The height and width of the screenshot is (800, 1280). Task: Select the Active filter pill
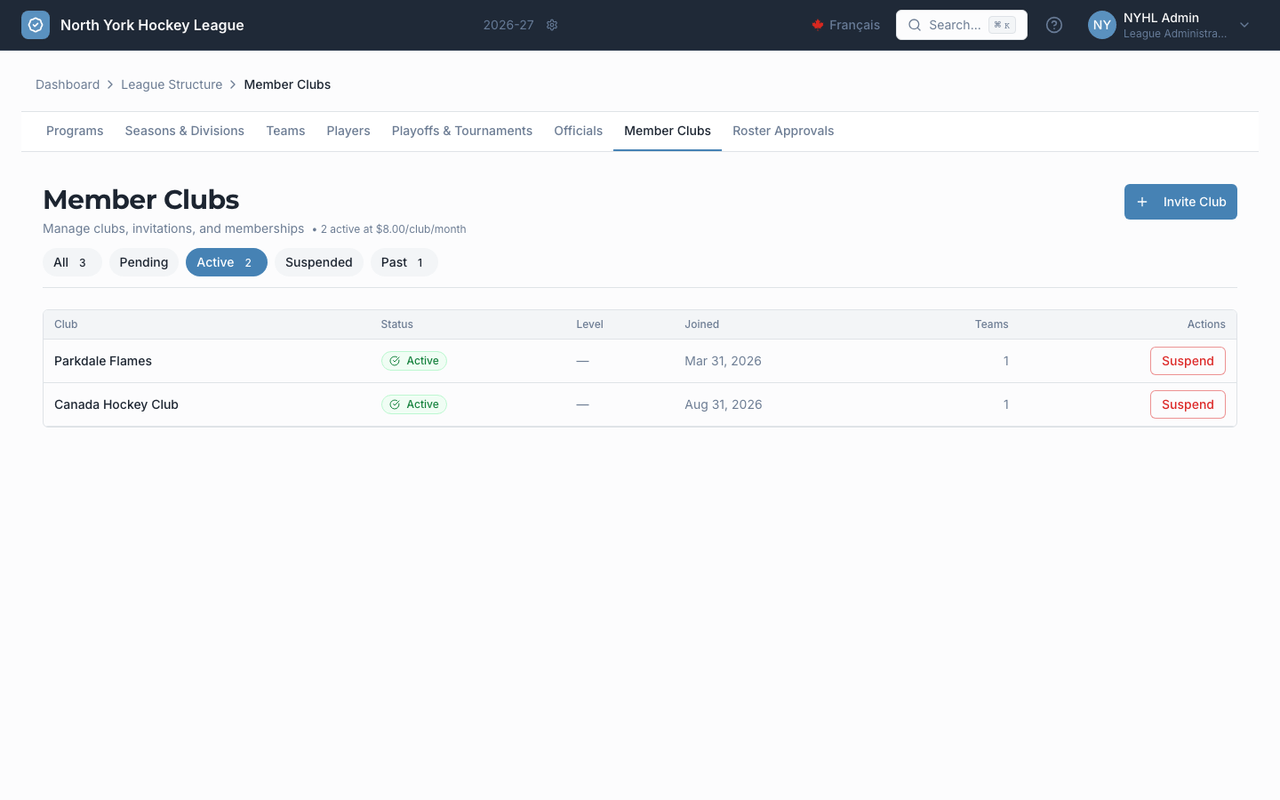(226, 262)
